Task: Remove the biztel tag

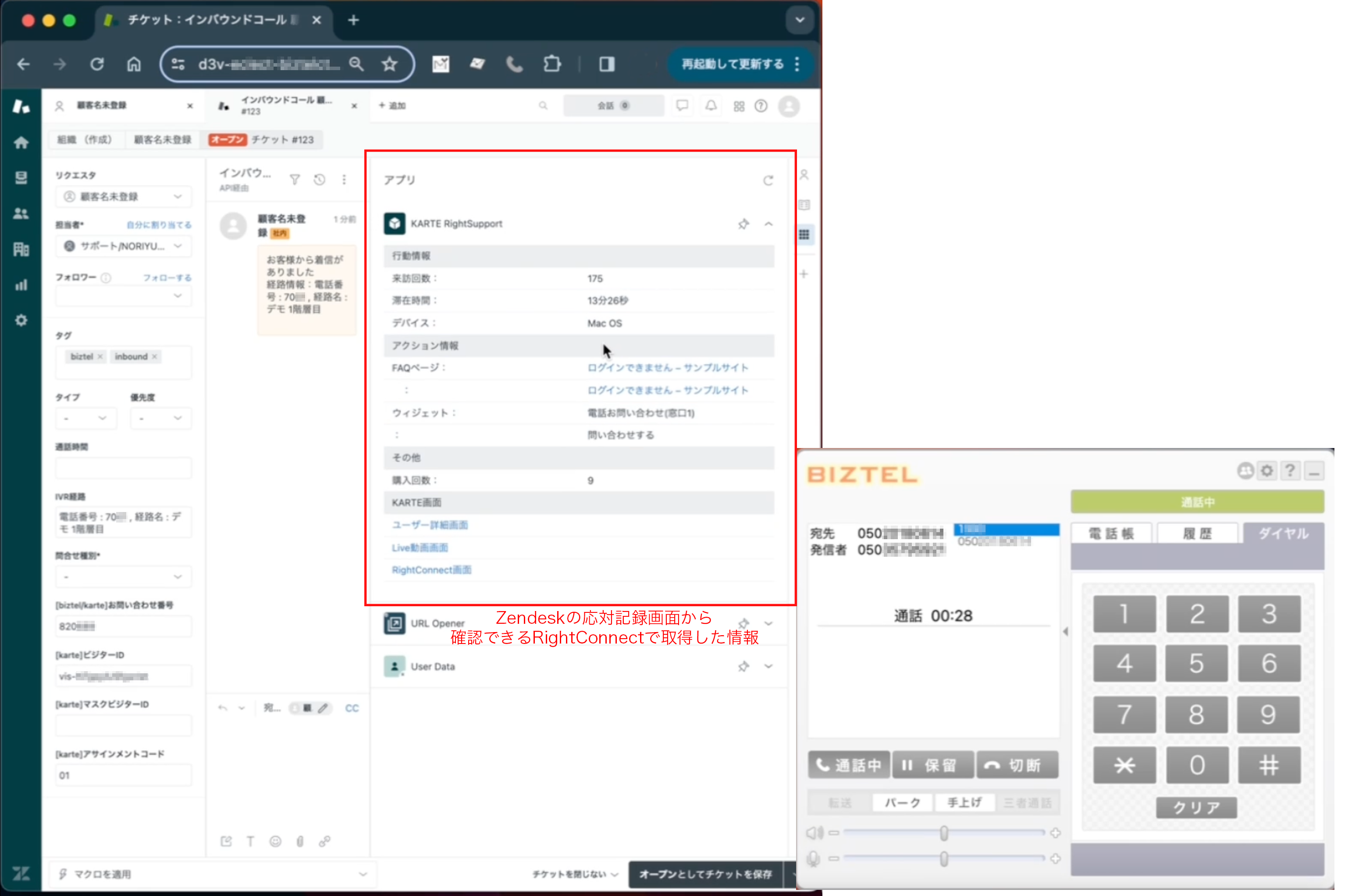Action: (x=100, y=356)
